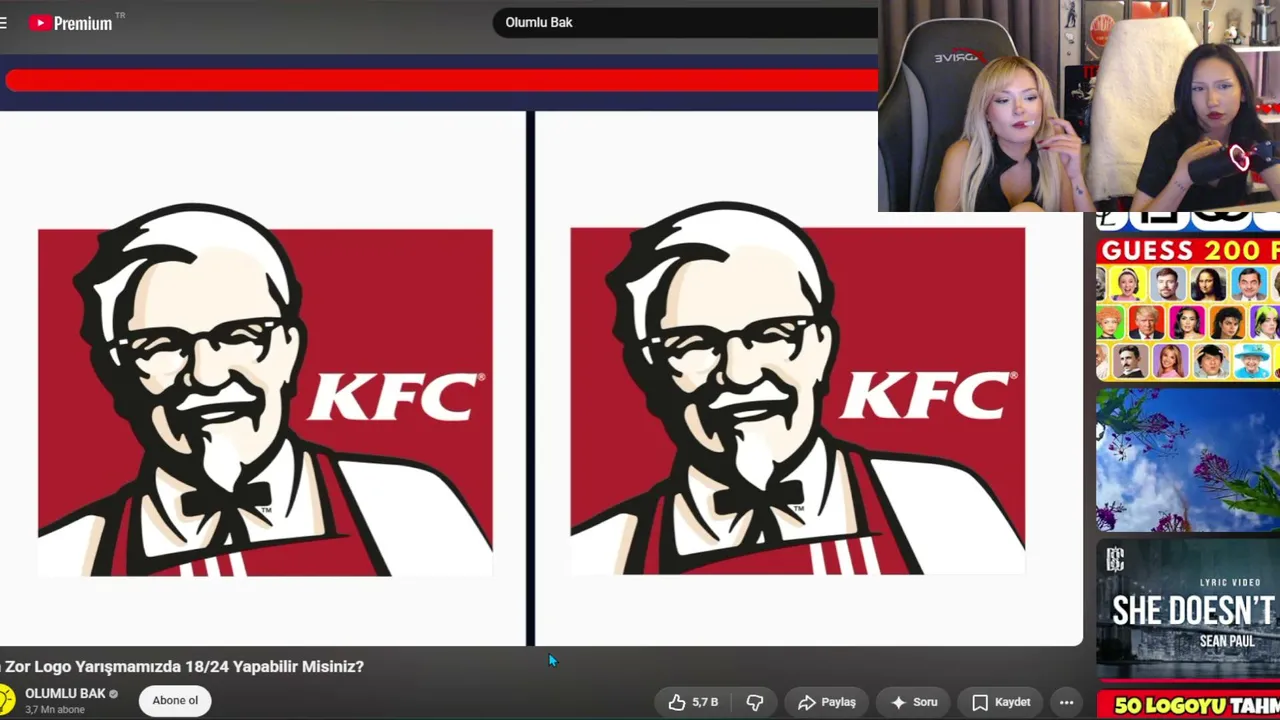Viewport: 1280px width, 720px height.
Task: Click the Soru button
Action: [x=914, y=702]
